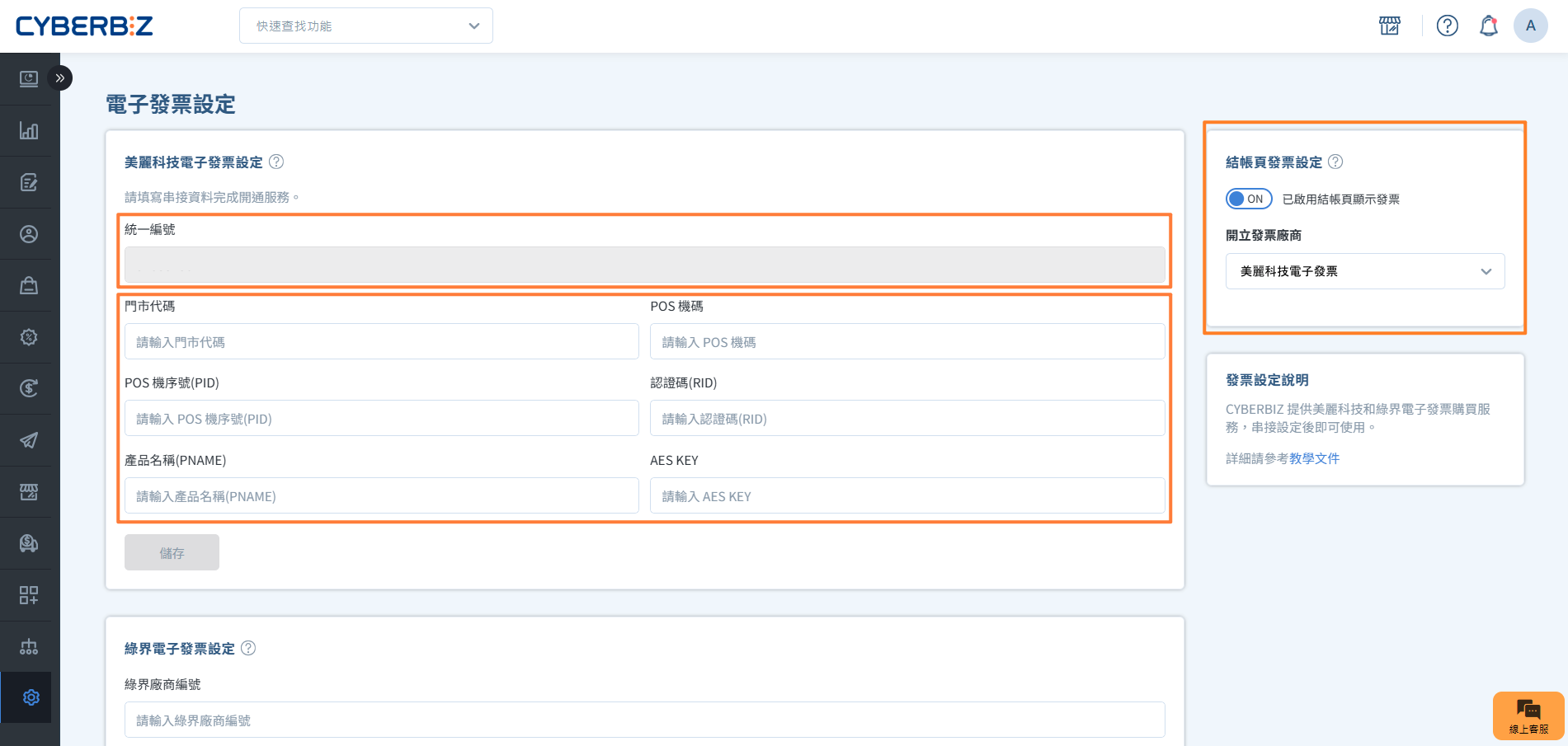Screen dimensions: 1568x746
Task: Toggle the 結帳頁發票設定 ON switch
Action: click(x=1249, y=199)
